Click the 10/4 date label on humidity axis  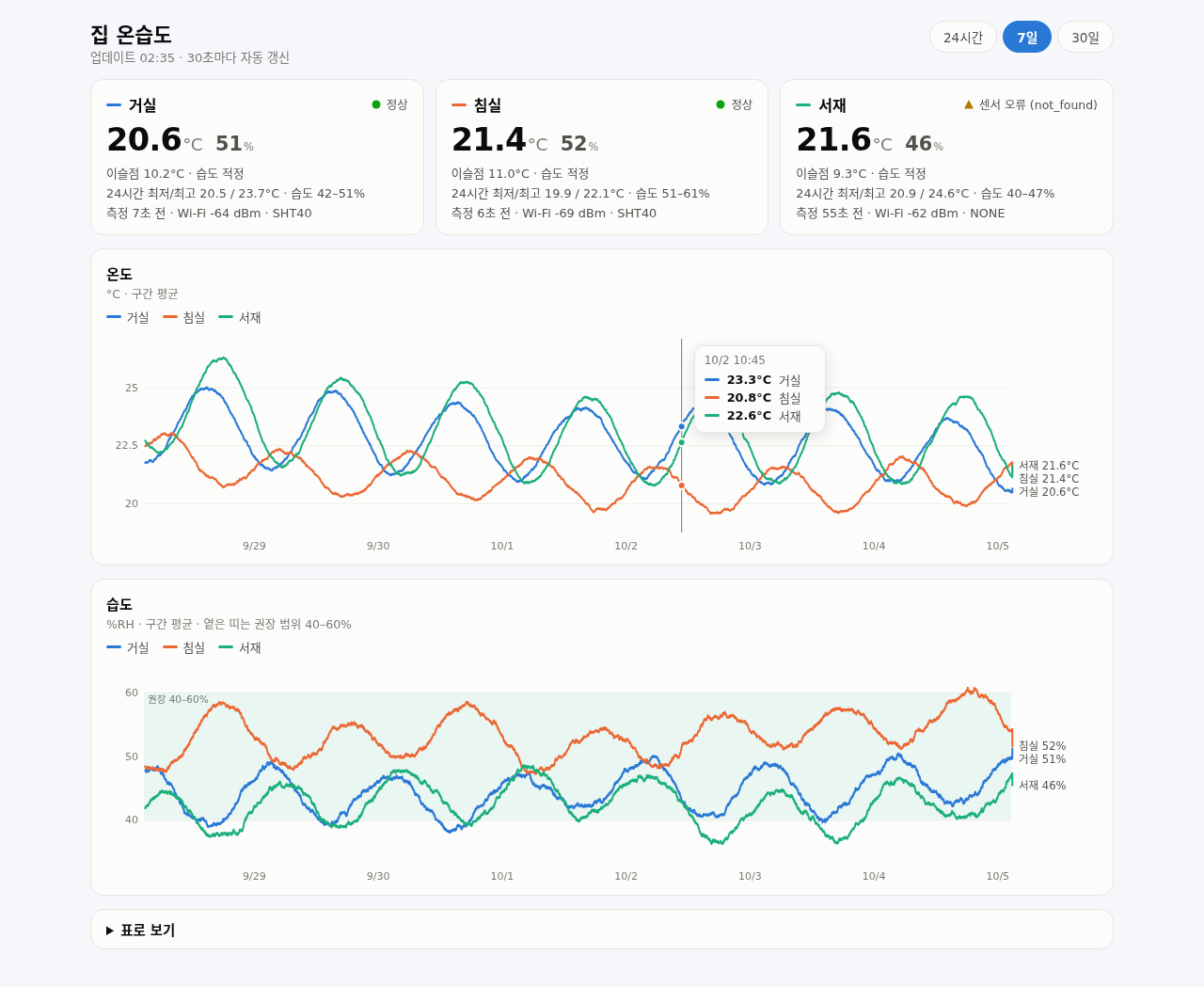point(874,876)
